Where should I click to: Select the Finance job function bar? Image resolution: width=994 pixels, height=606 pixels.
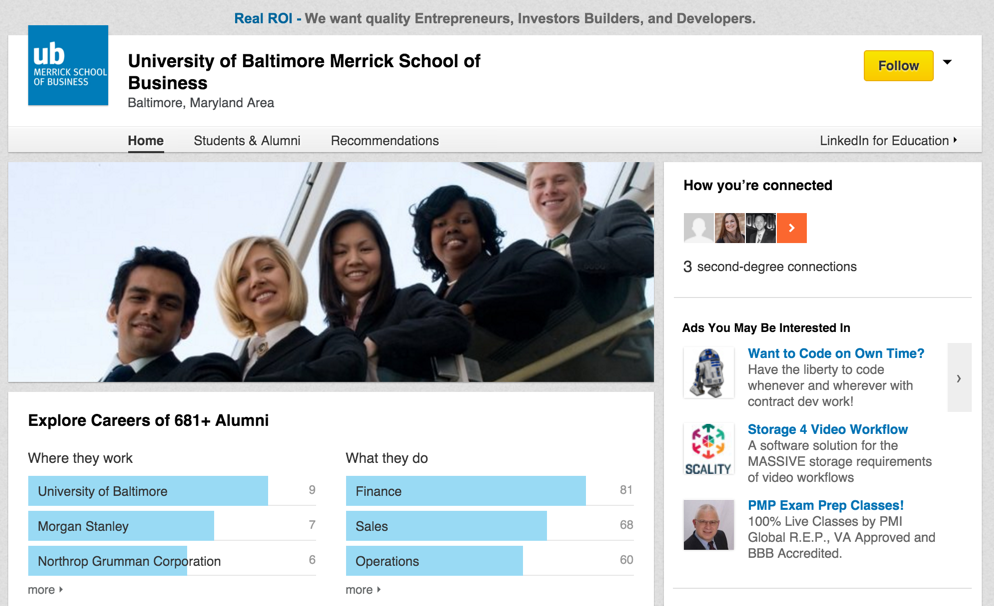(x=466, y=491)
